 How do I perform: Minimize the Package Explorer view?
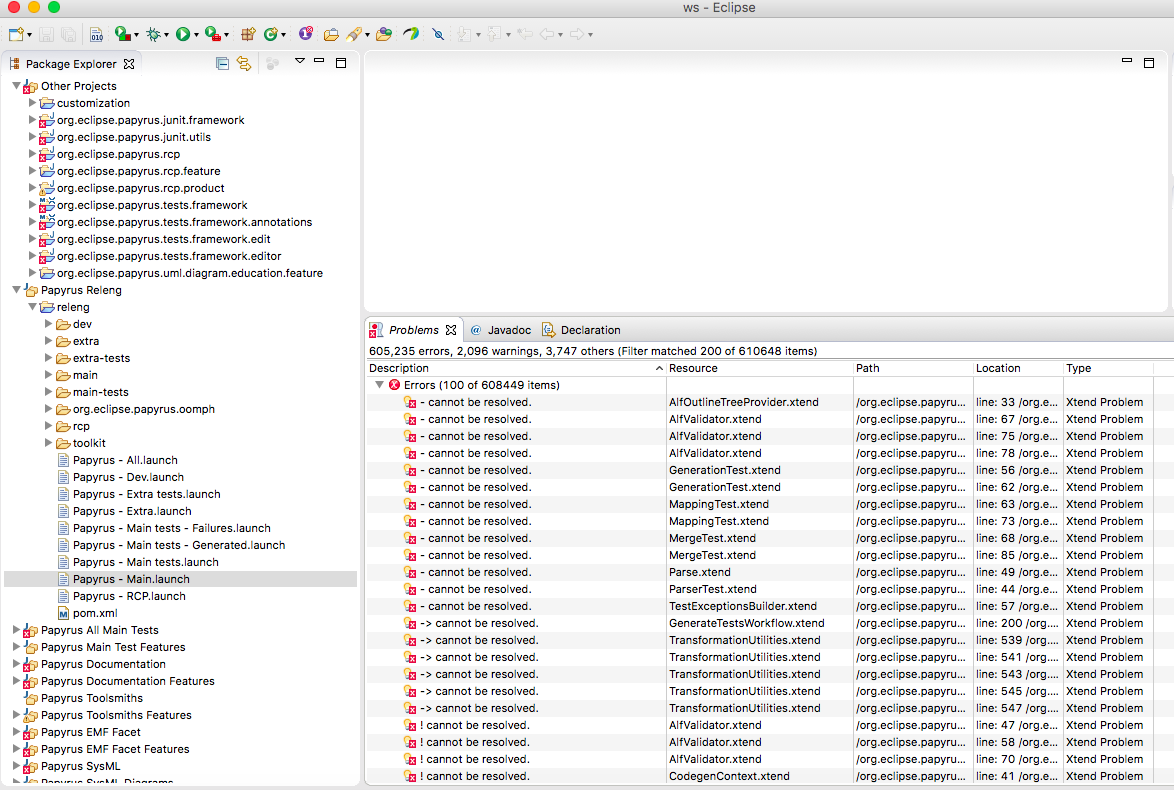tap(319, 61)
